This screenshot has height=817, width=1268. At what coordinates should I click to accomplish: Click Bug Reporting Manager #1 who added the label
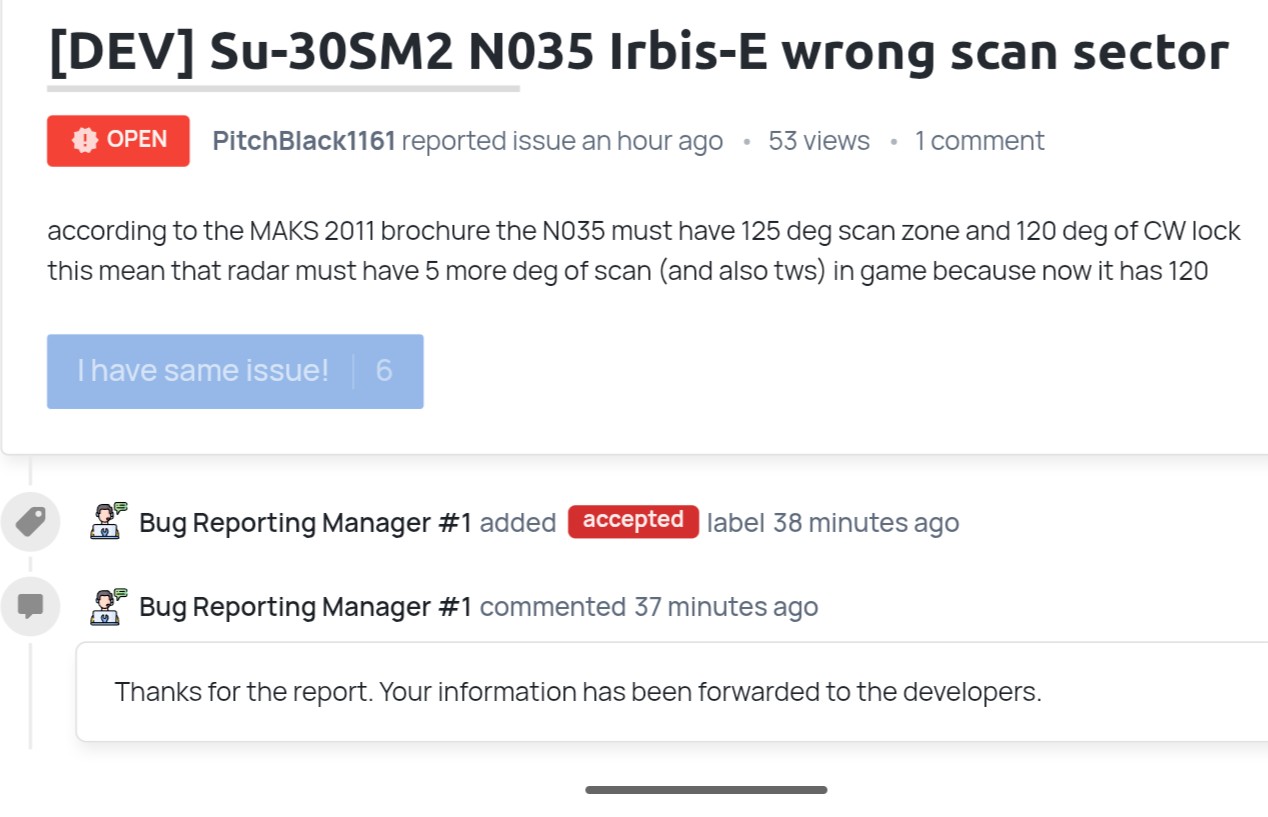tap(305, 523)
